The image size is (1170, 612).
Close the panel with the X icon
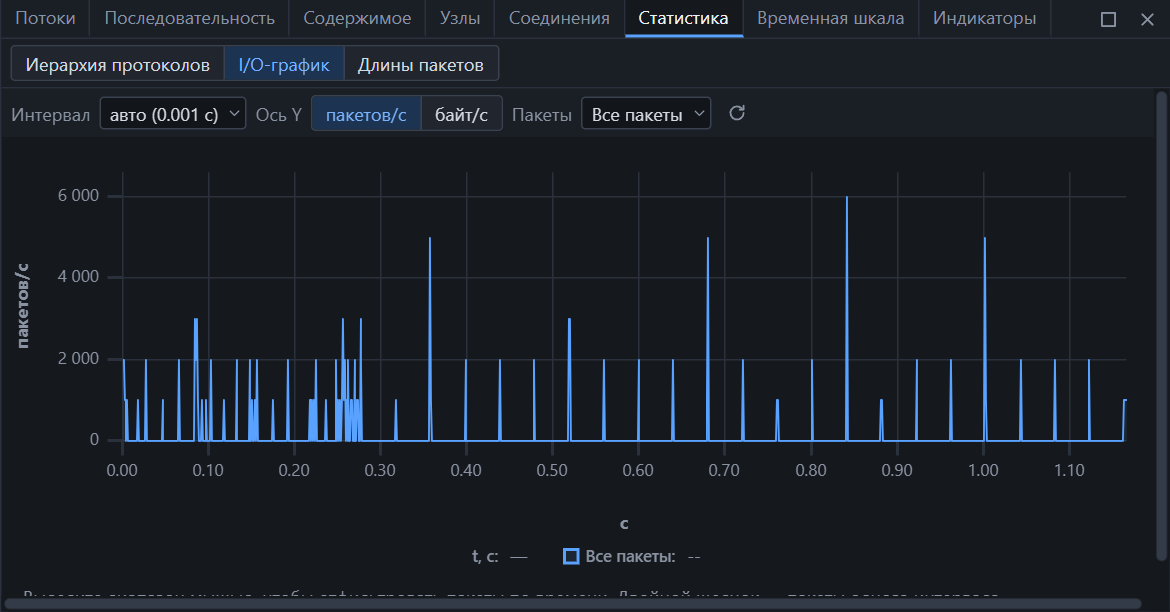1147,19
